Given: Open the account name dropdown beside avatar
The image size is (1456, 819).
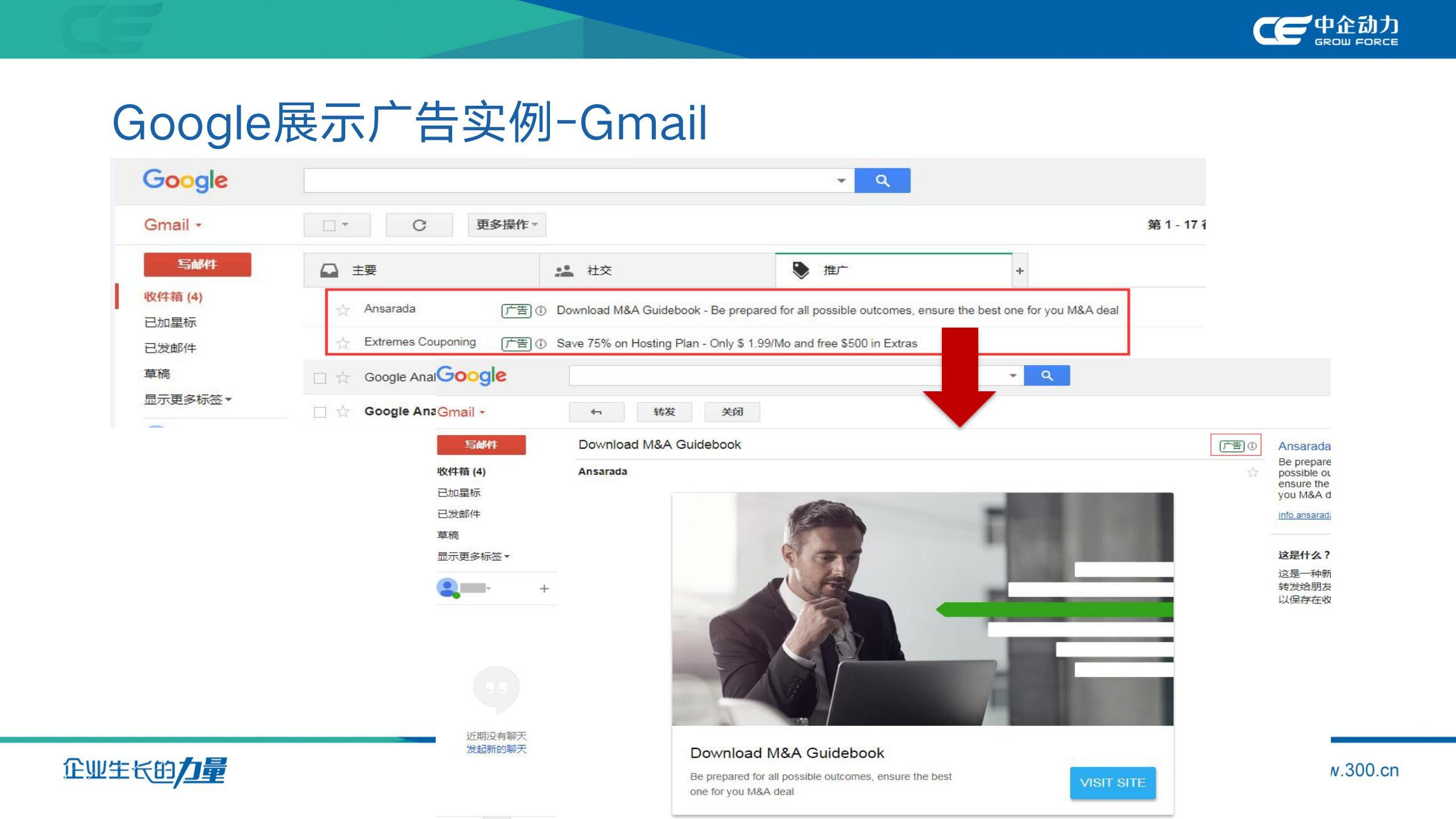Looking at the screenshot, I should [476, 588].
